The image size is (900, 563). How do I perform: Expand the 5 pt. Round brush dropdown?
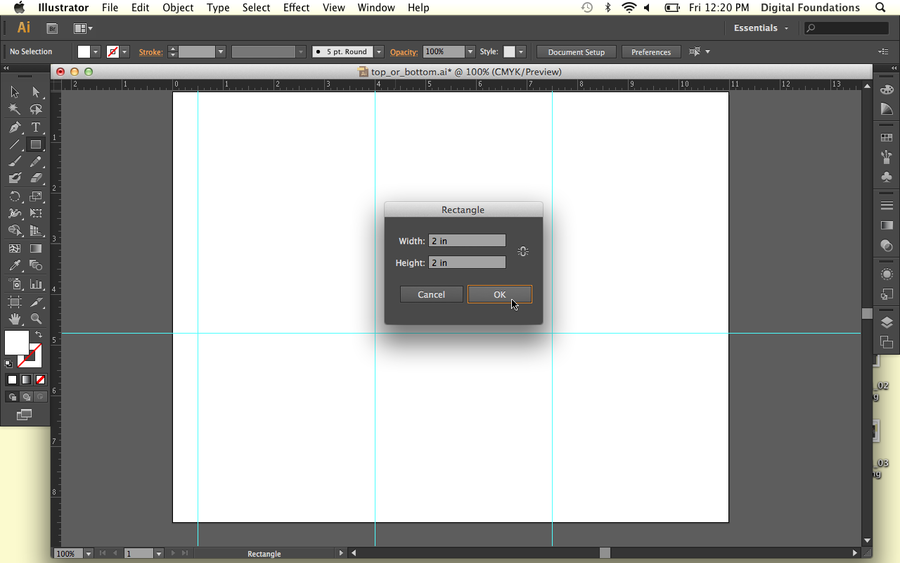pos(378,52)
